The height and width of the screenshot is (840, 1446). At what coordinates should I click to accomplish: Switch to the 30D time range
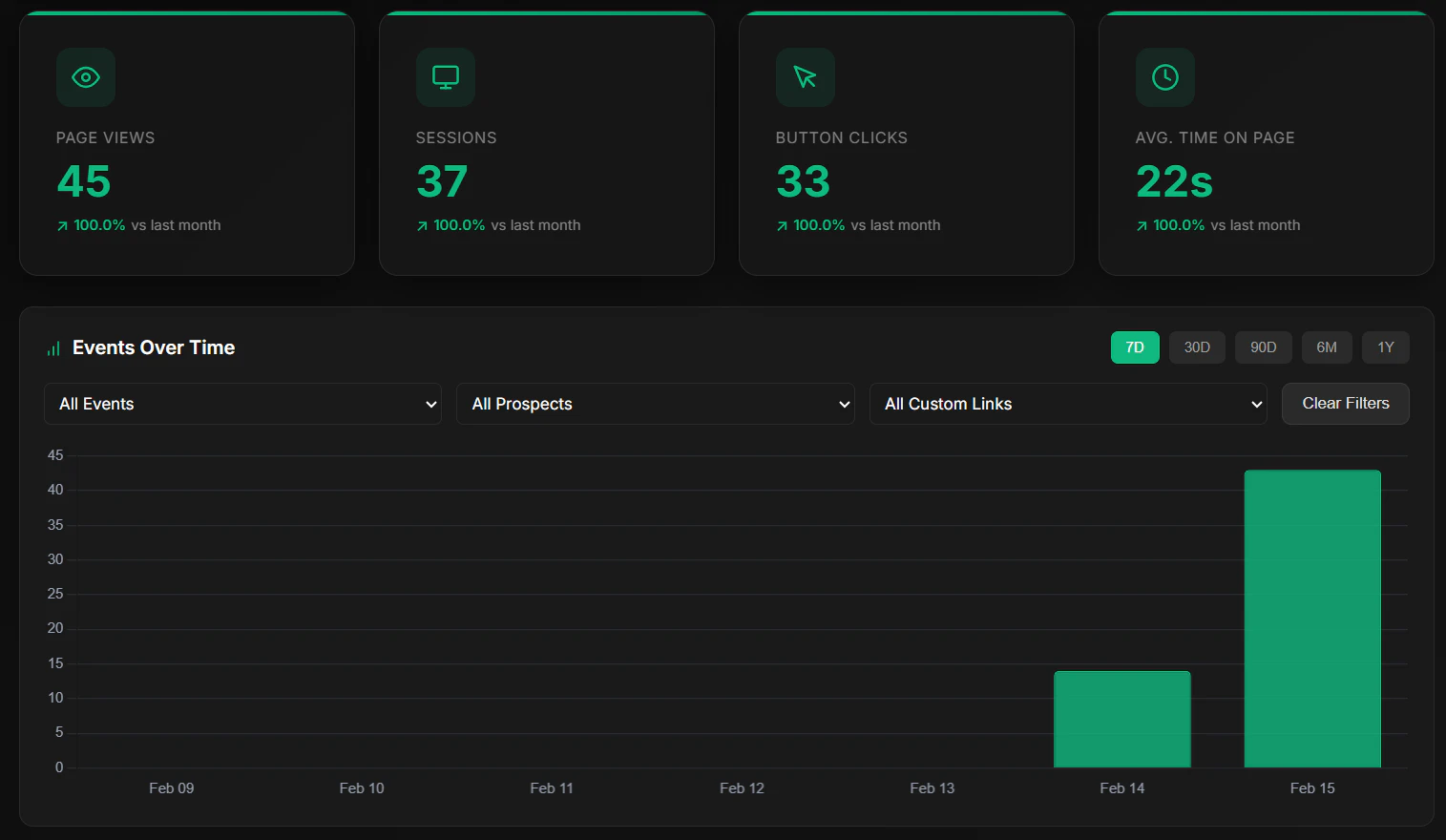point(1197,347)
